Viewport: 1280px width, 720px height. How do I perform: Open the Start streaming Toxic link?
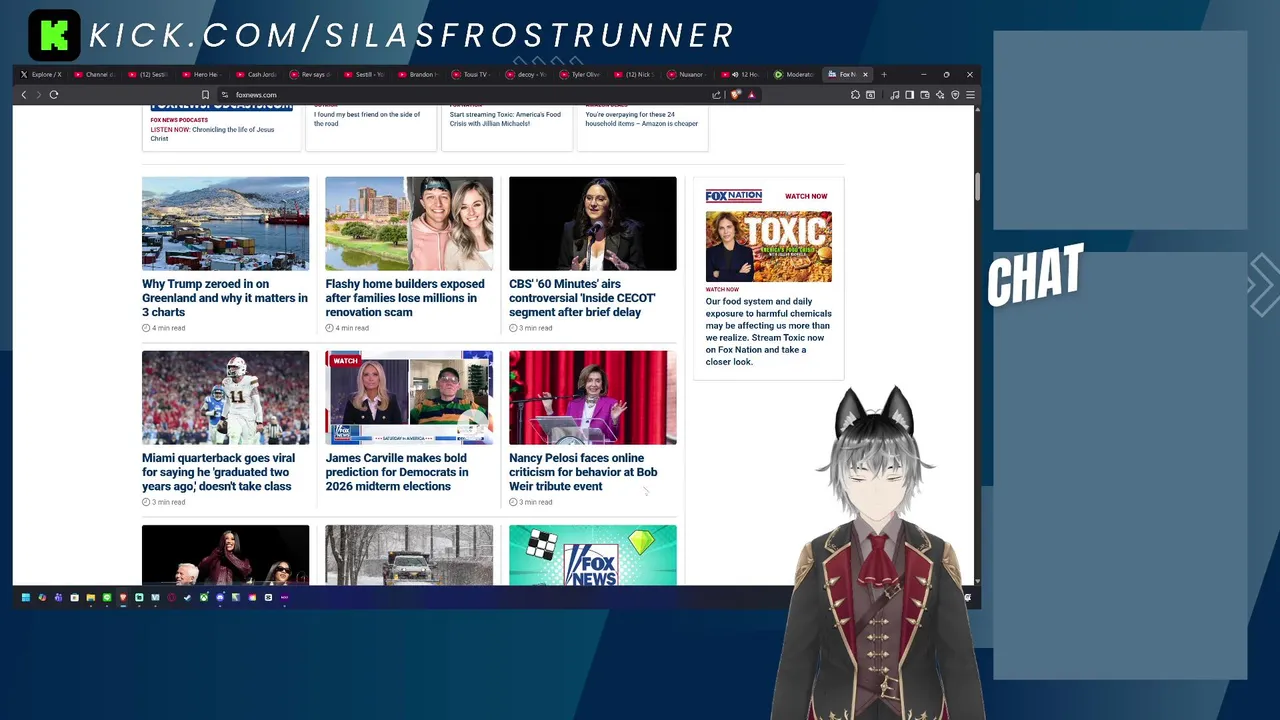click(505, 119)
